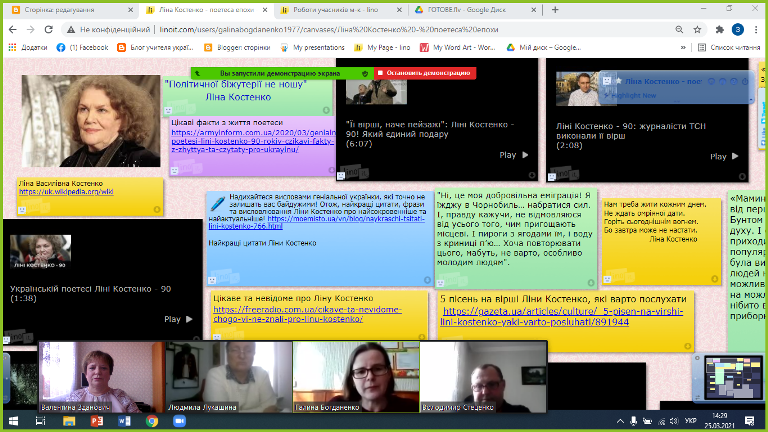Open the Chrome three-dot menu

tap(756, 29)
